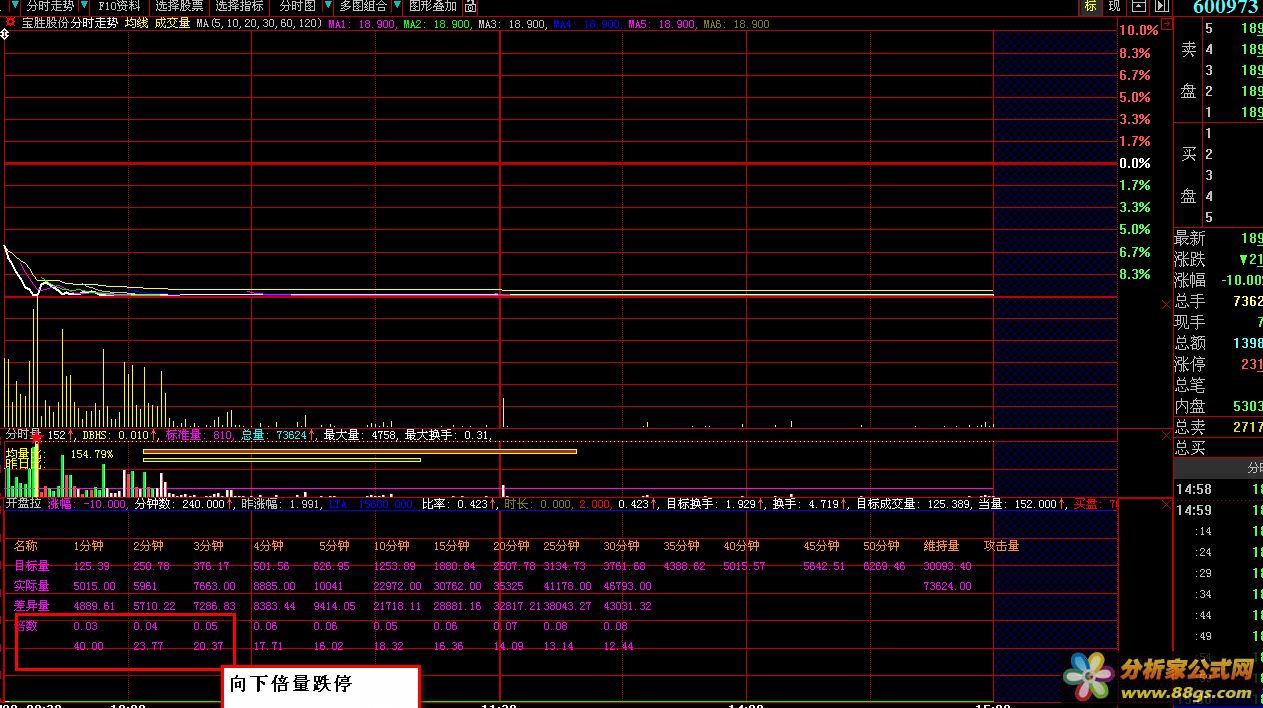Switch to 分时图 view

coord(298,6)
